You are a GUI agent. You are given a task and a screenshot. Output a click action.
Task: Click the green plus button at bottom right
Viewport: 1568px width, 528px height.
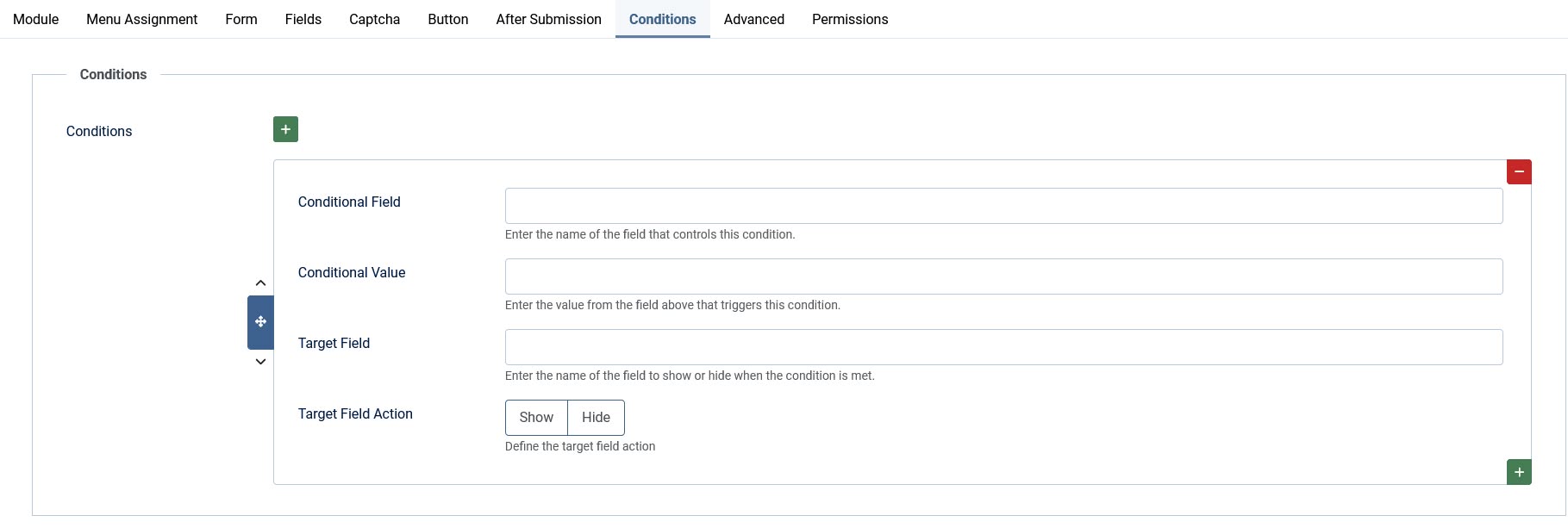click(x=1519, y=472)
